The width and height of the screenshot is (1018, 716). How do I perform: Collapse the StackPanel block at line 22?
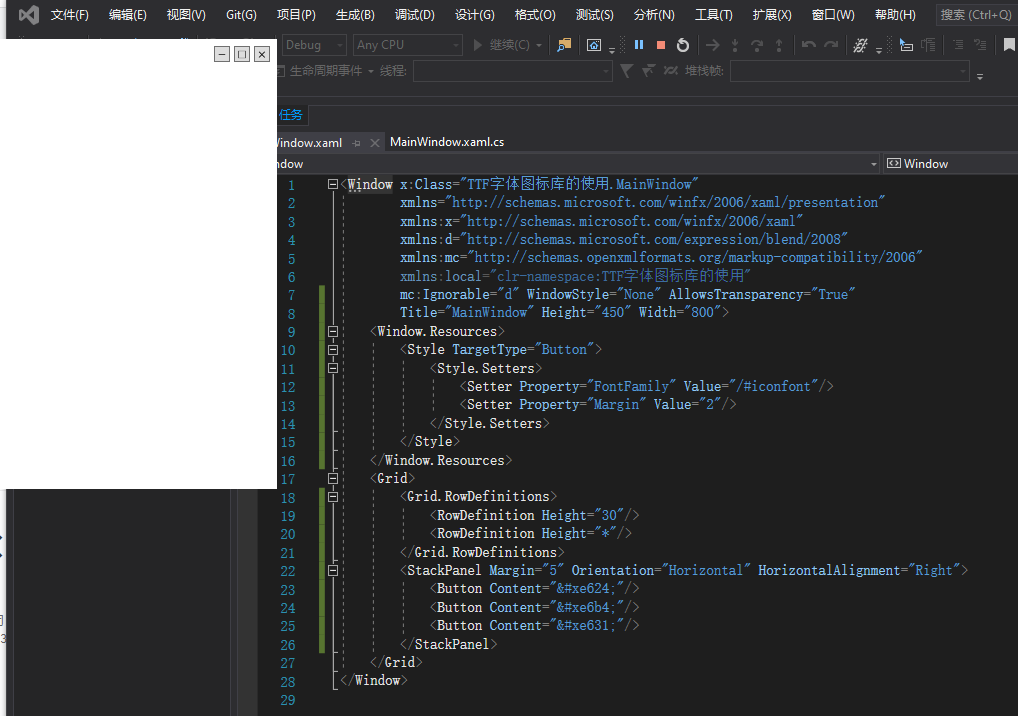point(333,571)
